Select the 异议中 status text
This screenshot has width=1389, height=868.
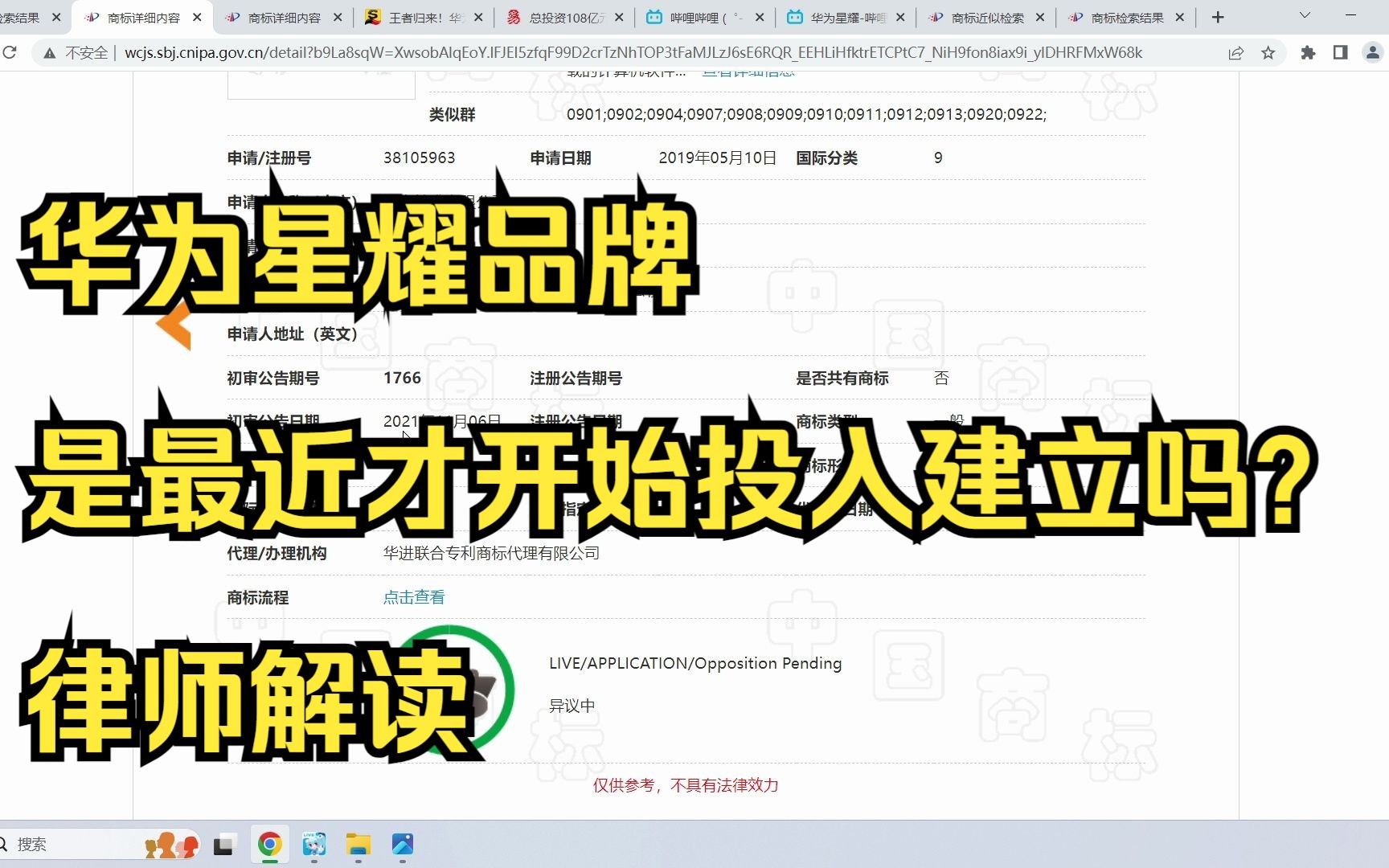click(572, 706)
